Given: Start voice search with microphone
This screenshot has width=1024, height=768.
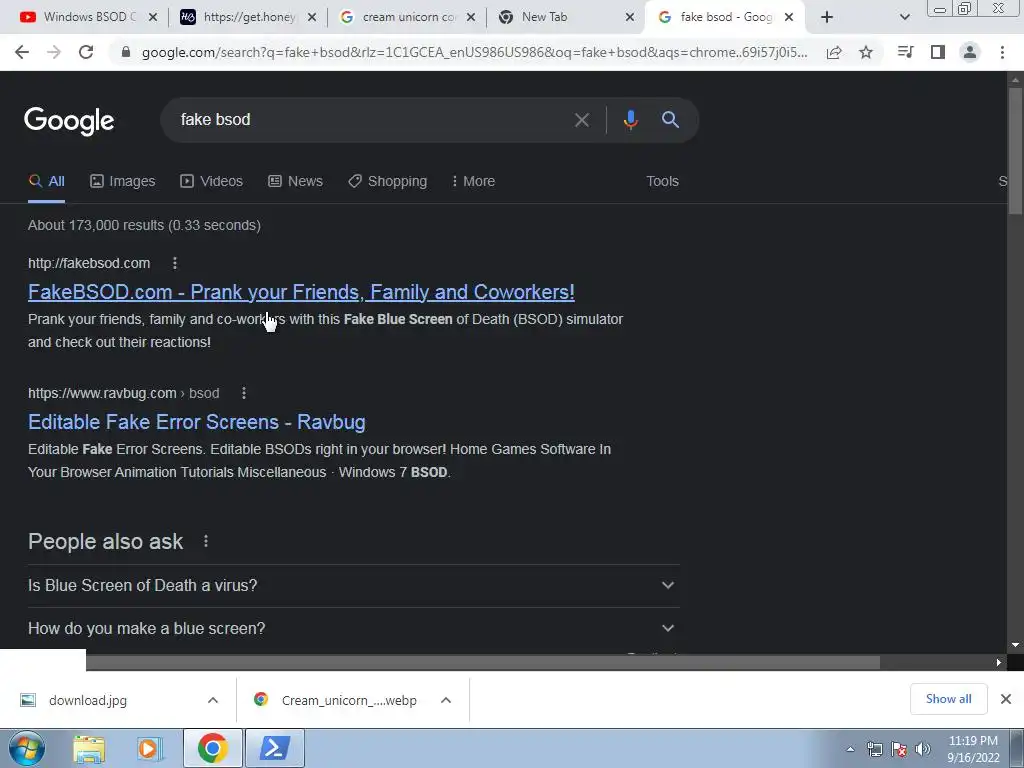Looking at the screenshot, I should pyautogui.click(x=630, y=120).
